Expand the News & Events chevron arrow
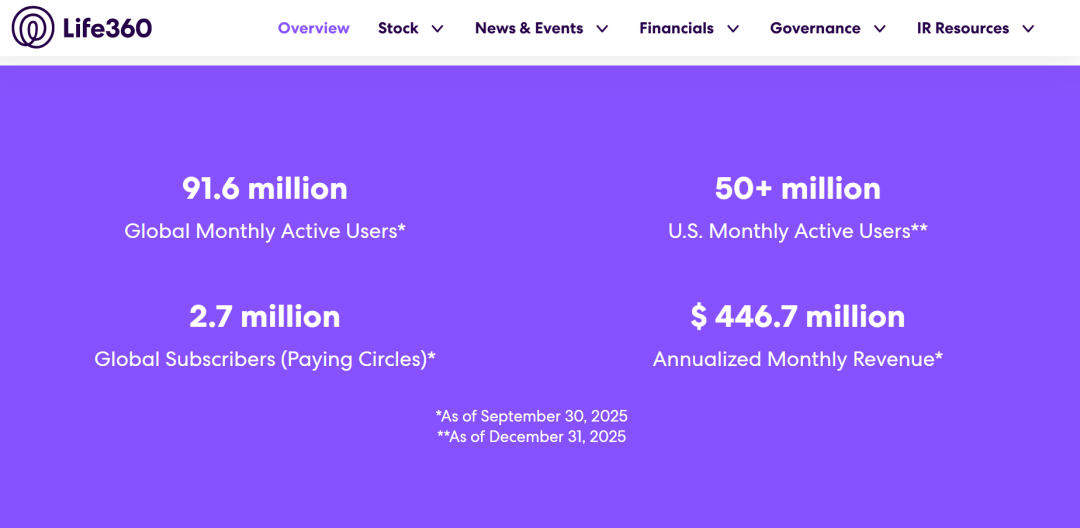Viewport: 1080px width, 528px height. click(602, 29)
